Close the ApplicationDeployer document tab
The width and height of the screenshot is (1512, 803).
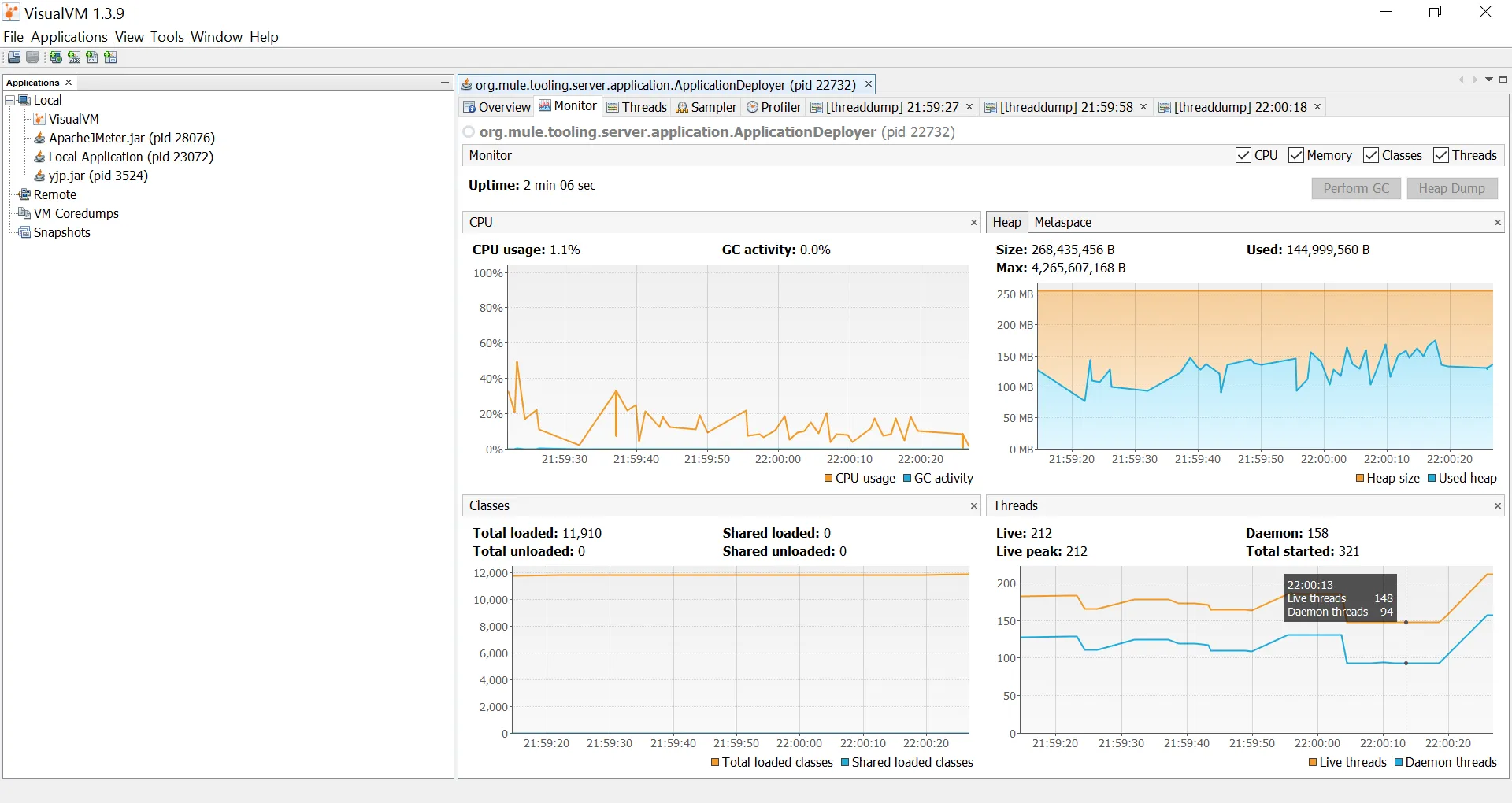(869, 84)
